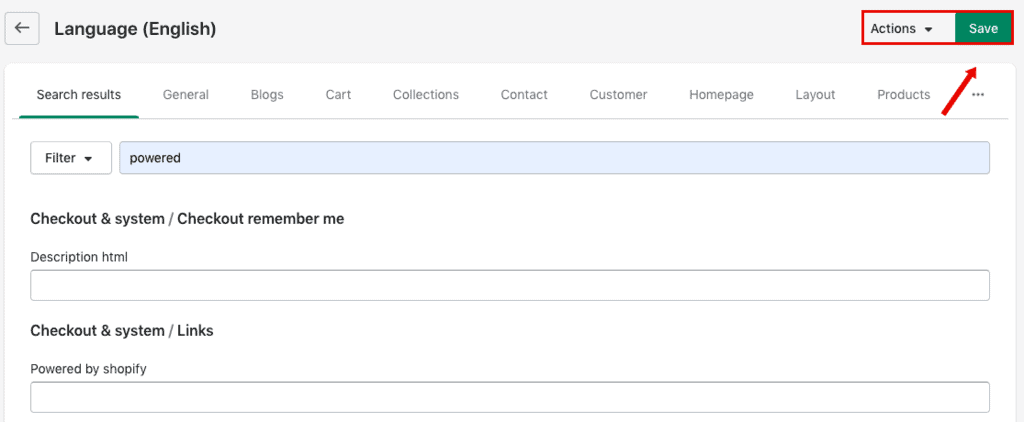1024x422 pixels.
Task: Click the Language (English) page title
Action: [x=135, y=29]
